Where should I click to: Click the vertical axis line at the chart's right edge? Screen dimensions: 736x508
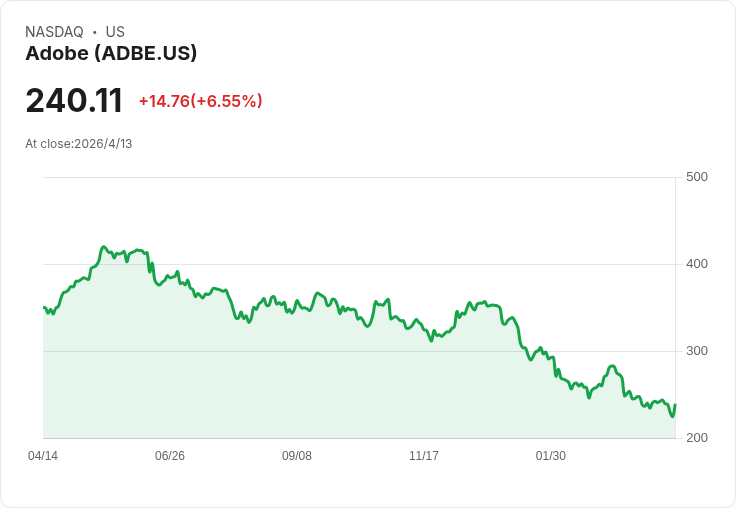[x=676, y=300]
